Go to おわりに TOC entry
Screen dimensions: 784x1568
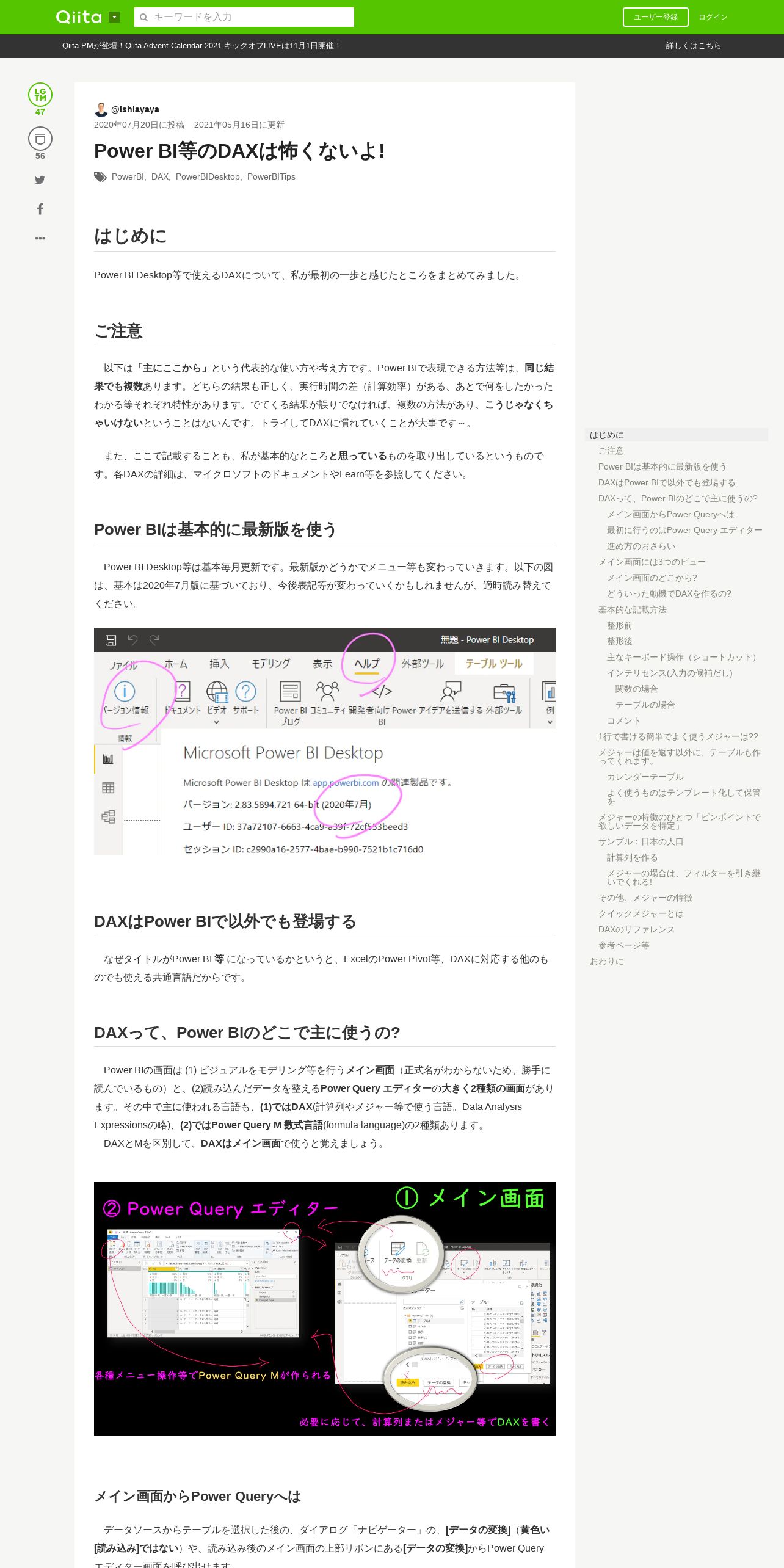[x=607, y=961]
